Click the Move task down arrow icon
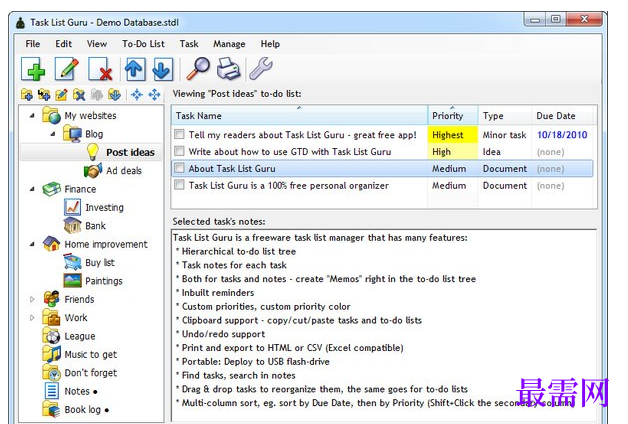This screenshot has width=628, height=424. click(162, 69)
